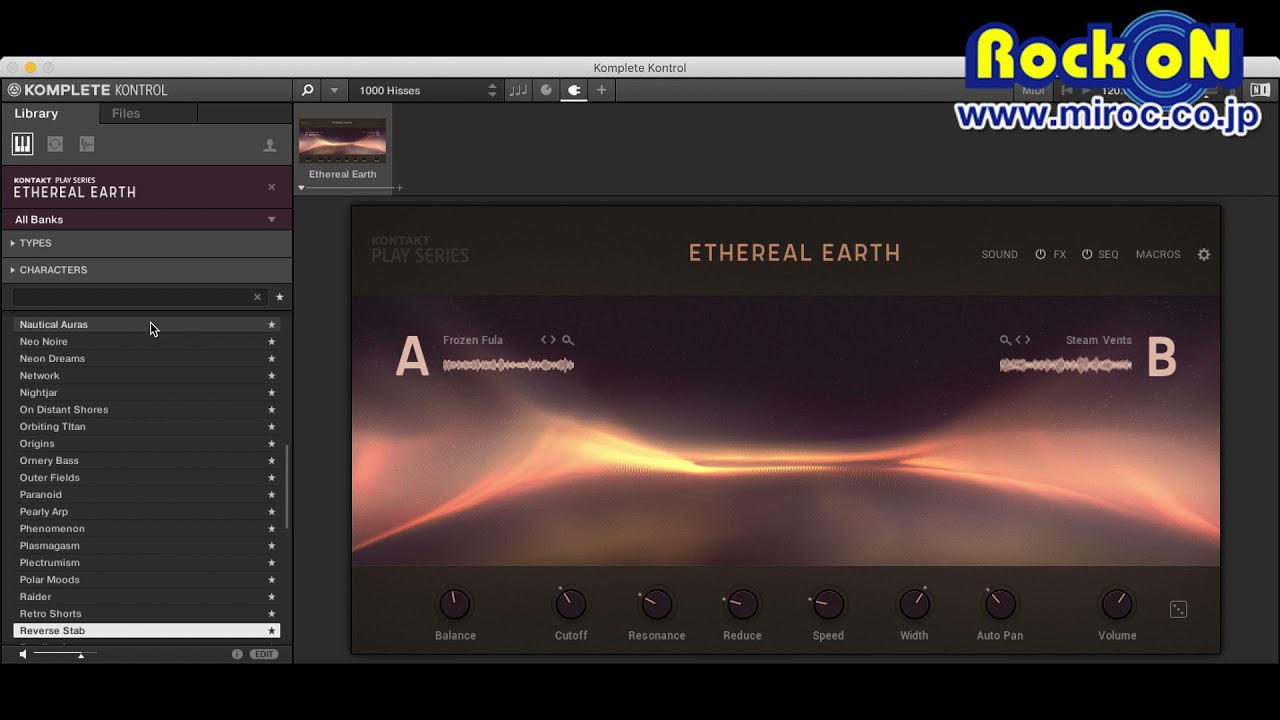Screen dimensions: 1280x720
Task: Open the MACROS page
Action: tap(1158, 254)
